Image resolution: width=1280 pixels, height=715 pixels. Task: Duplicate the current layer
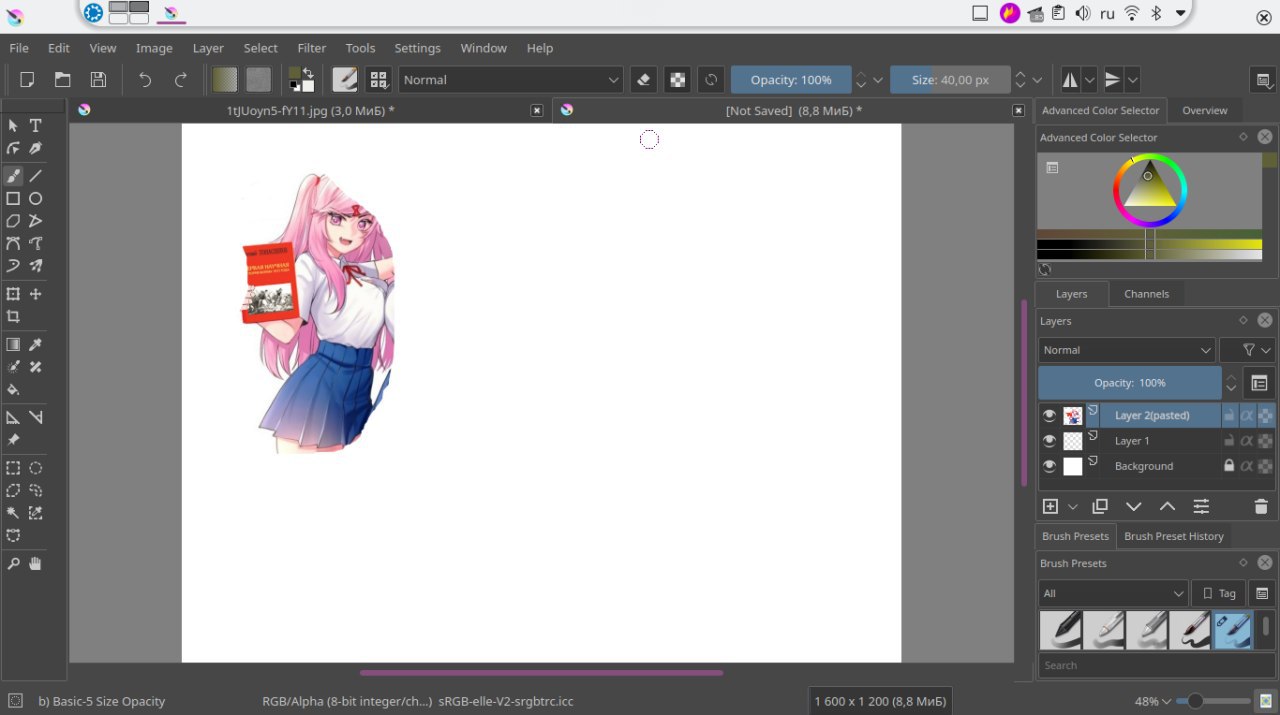coord(1100,507)
